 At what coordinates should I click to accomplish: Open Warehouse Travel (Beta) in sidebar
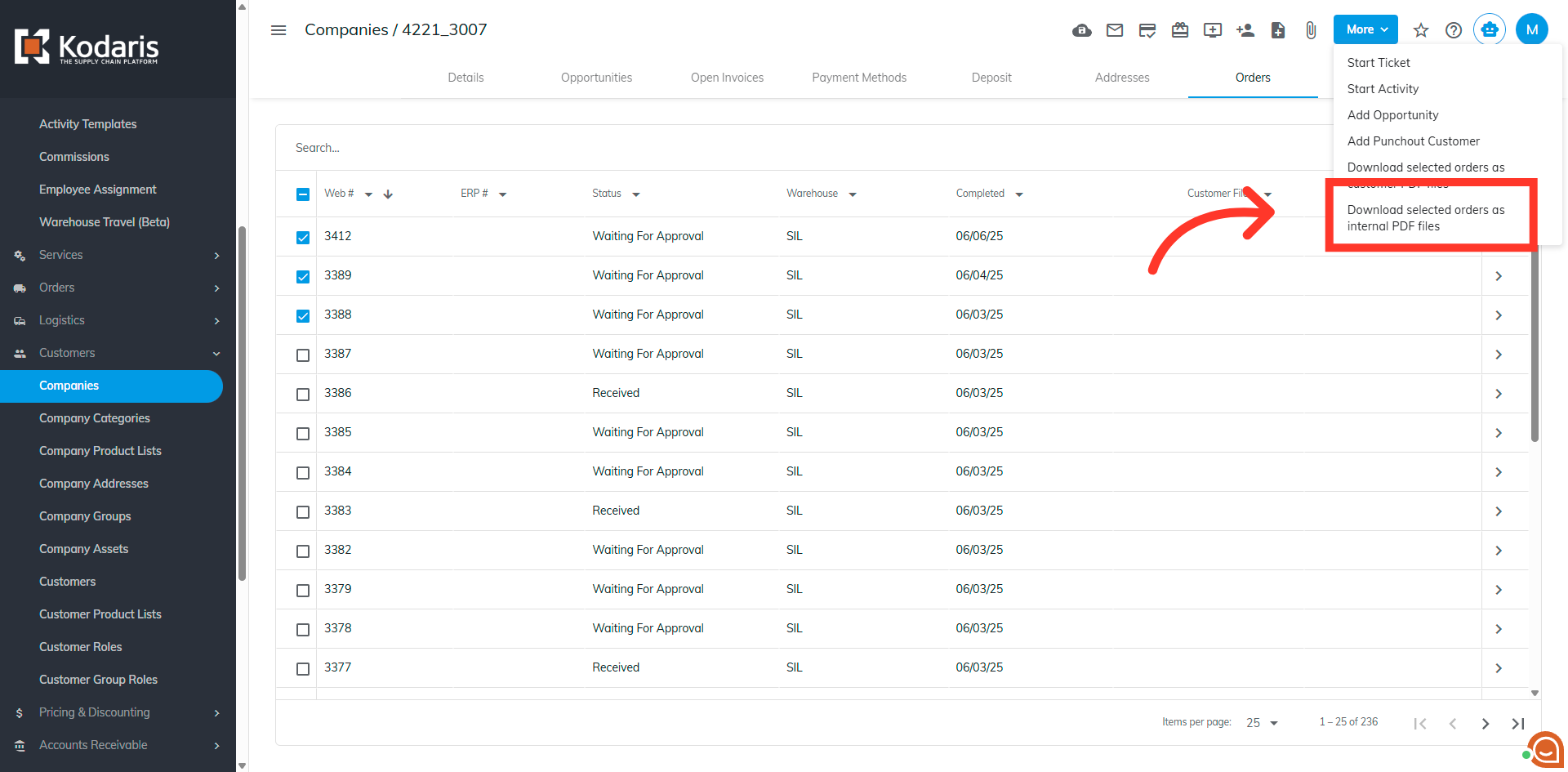105,222
